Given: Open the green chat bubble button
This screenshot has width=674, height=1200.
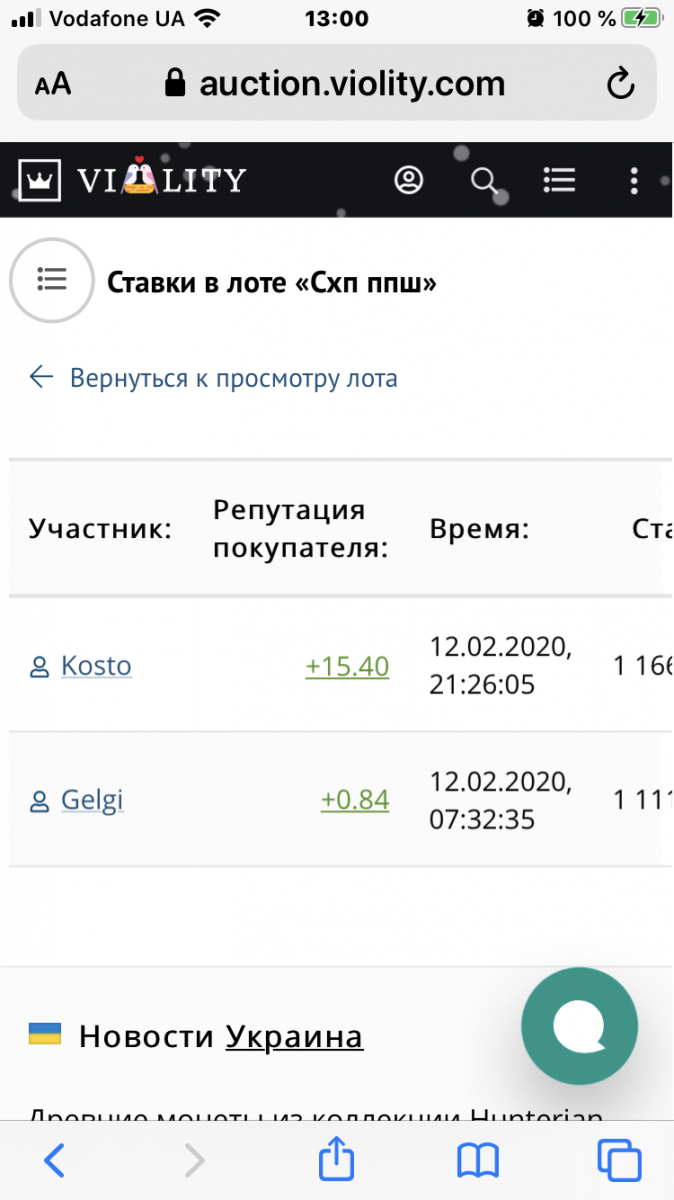Looking at the screenshot, I should 579,1026.
